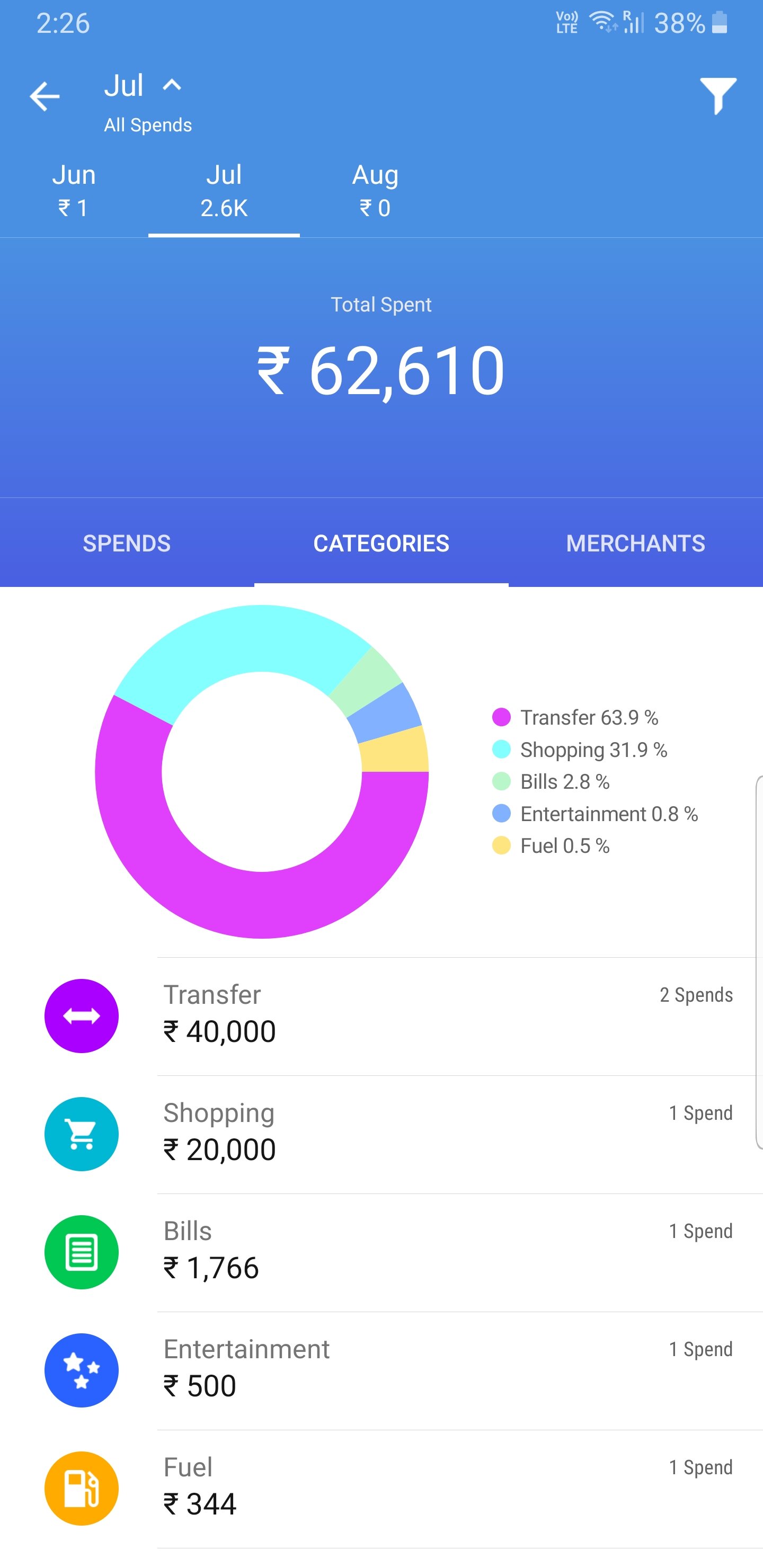Select the CATEGORIES tab
Image resolution: width=763 pixels, height=1568 pixels.
click(x=381, y=543)
